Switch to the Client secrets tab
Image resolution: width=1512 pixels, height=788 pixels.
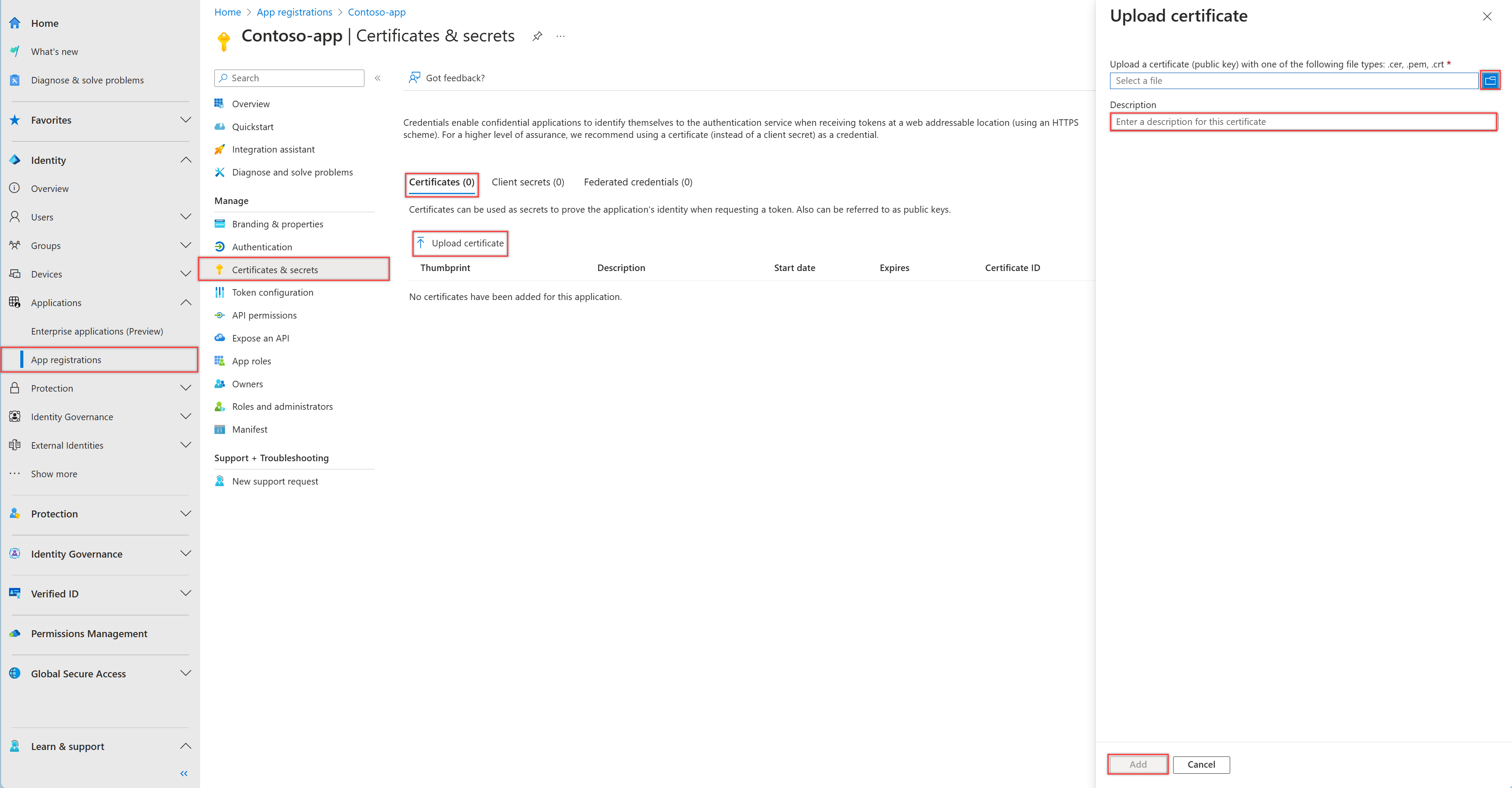(x=527, y=182)
